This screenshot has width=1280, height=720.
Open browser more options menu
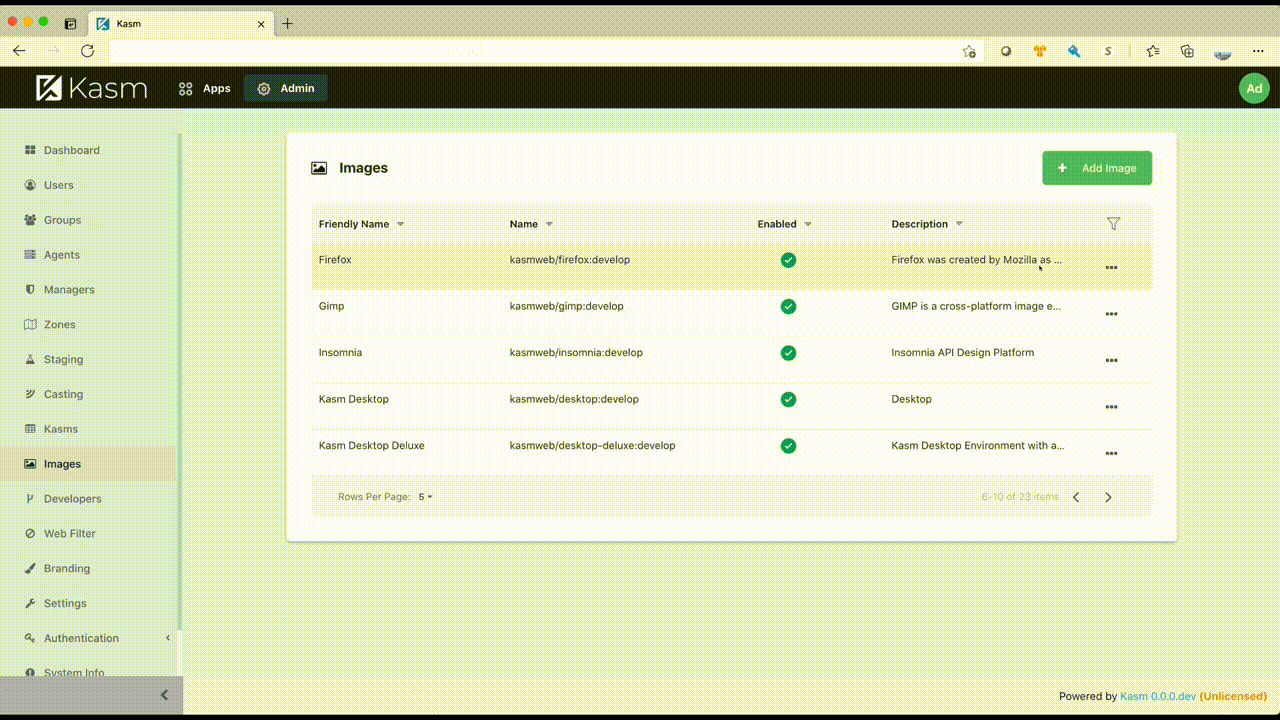point(1258,51)
